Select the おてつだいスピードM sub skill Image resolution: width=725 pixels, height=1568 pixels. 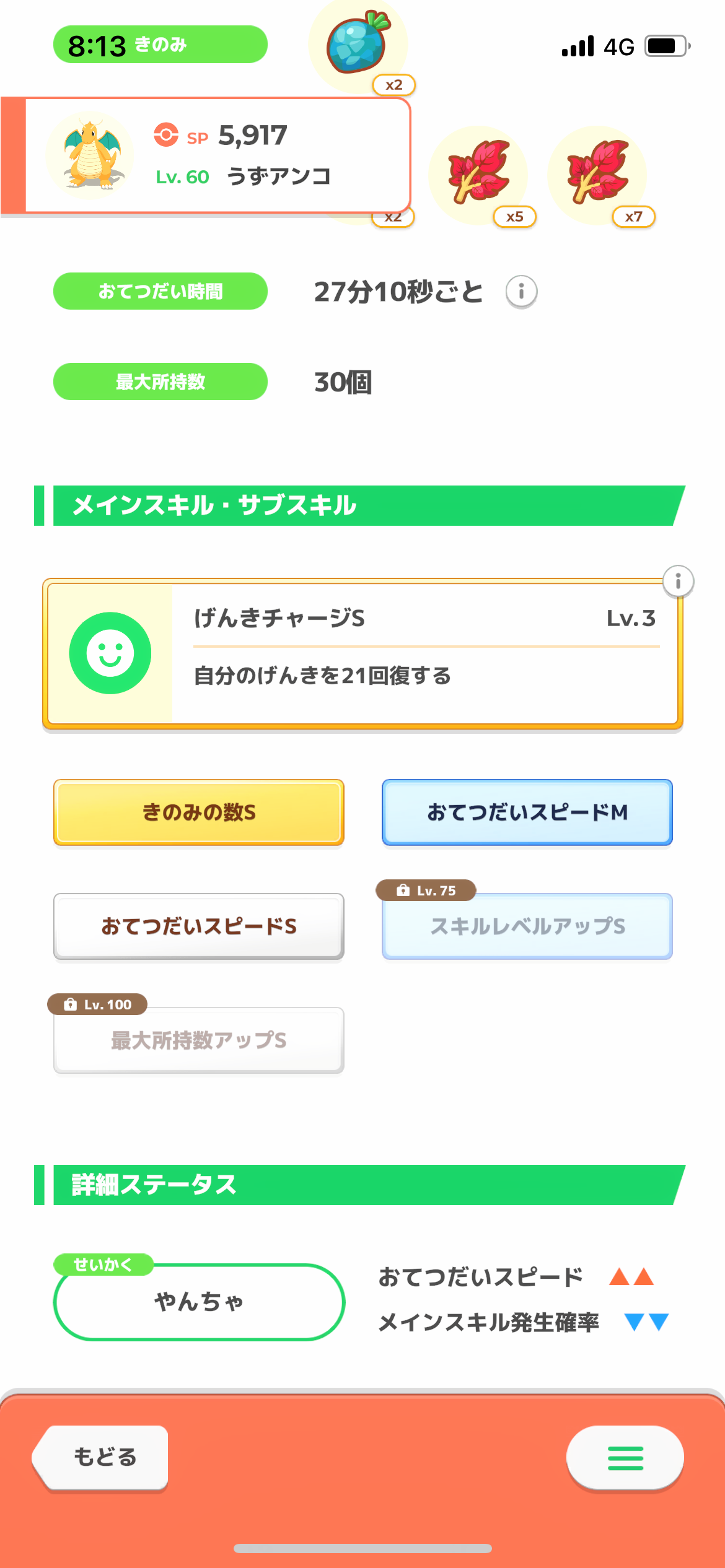[x=527, y=812]
